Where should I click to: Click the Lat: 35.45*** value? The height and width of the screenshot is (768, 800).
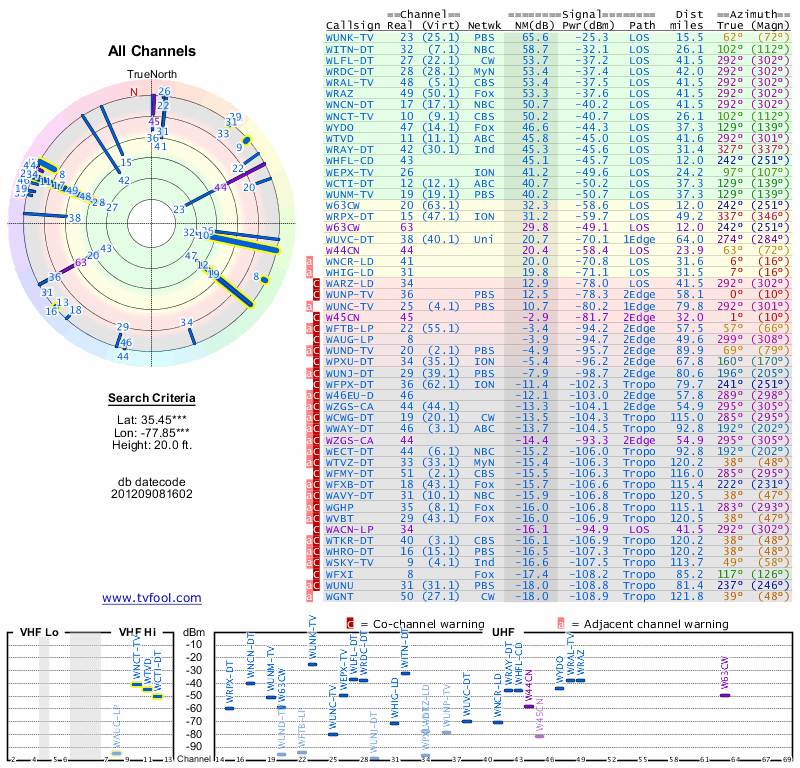pos(152,420)
